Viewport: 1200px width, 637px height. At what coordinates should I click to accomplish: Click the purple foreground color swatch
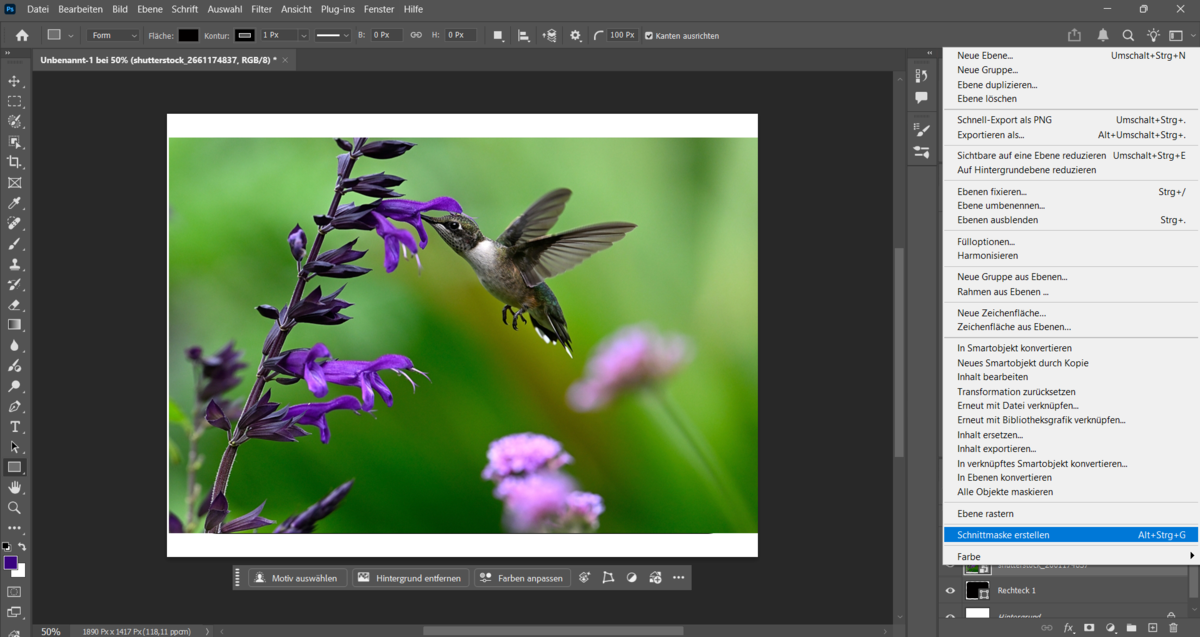12,560
